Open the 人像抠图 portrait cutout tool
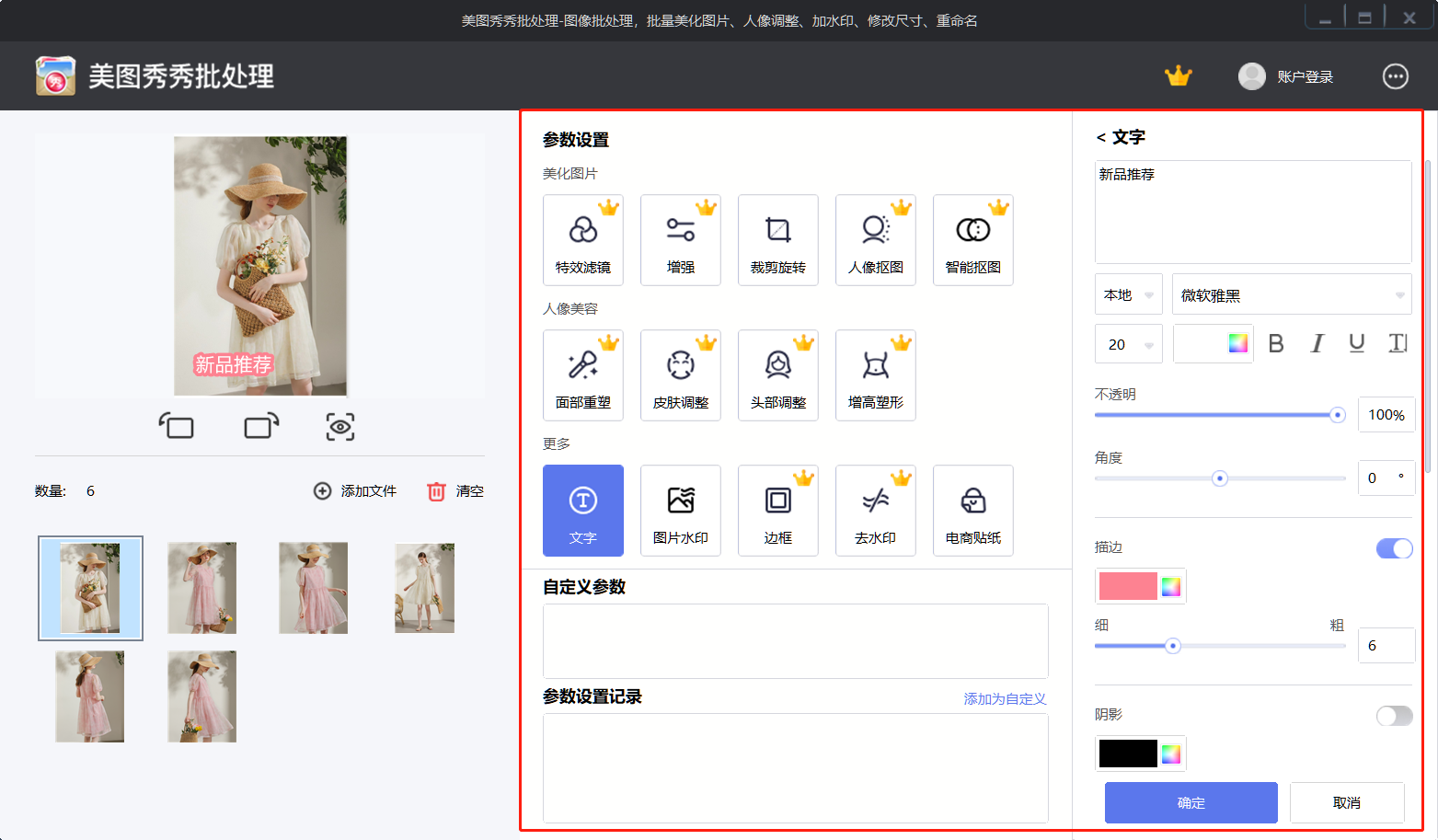Image resolution: width=1438 pixels, height=840 pixels. (x=875, y=240)
